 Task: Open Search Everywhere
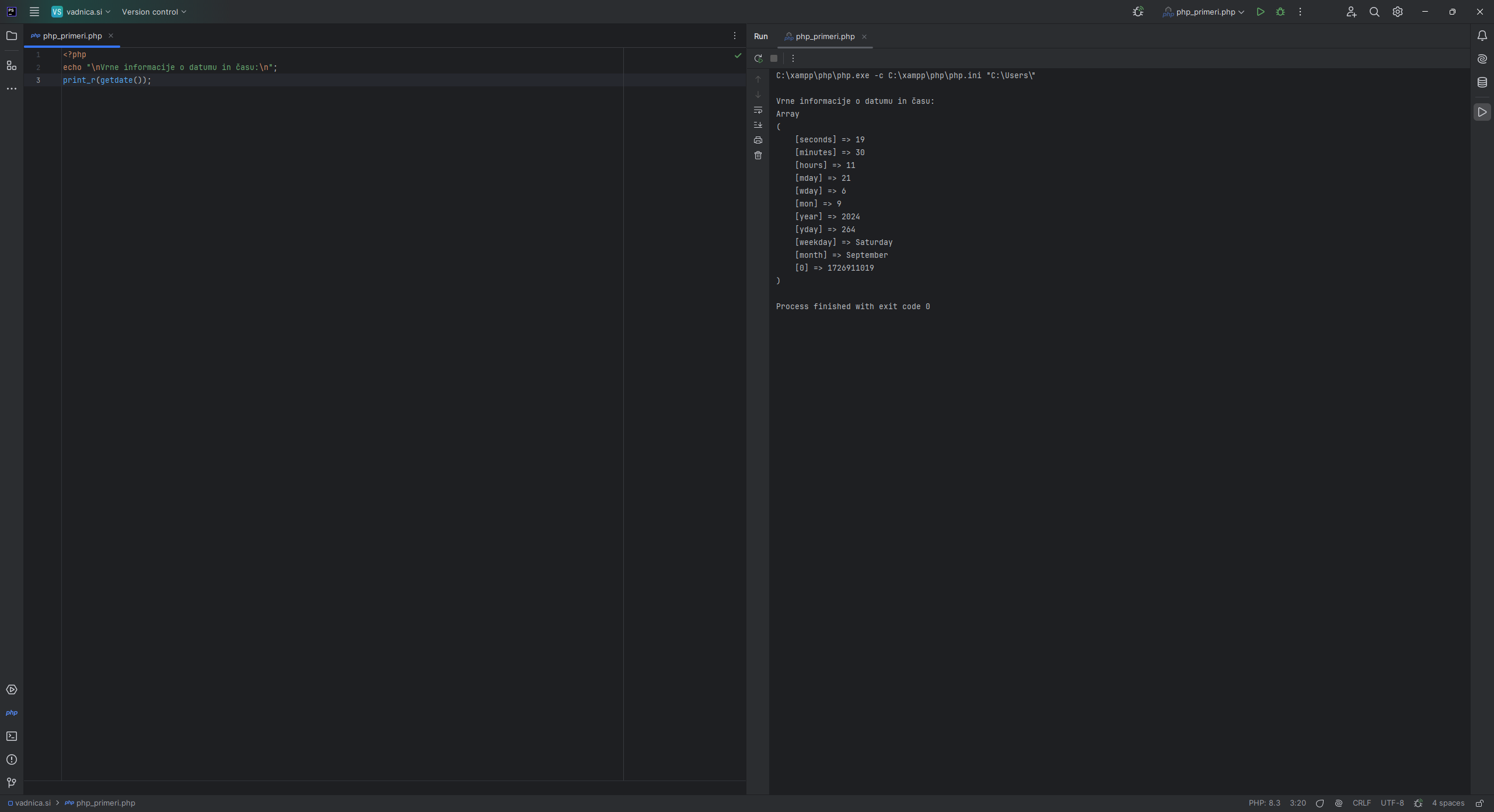point(1374,12)
